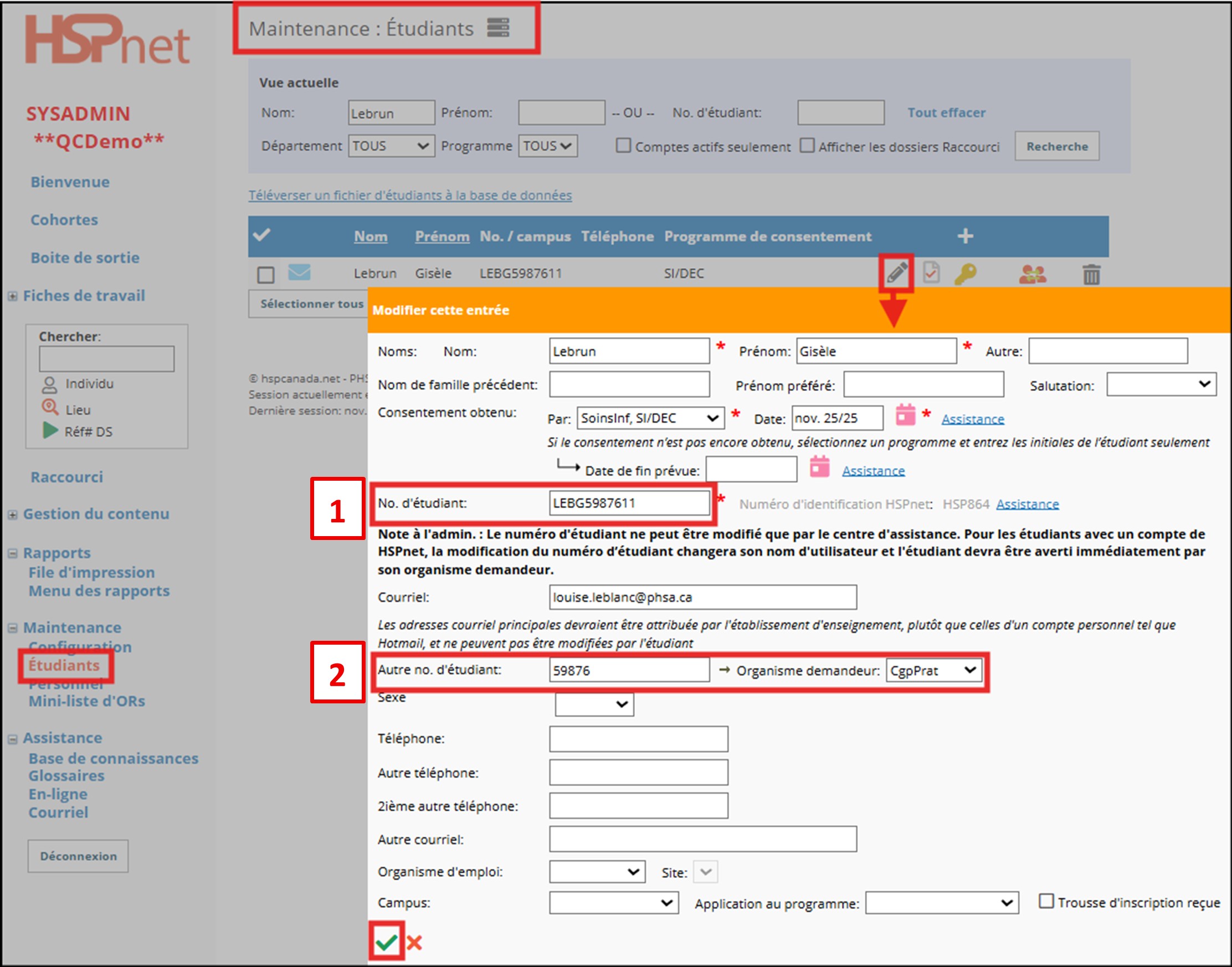Open the Organisme demandeur dropdown
This screenshot has width=1232, height=967.
pos(933,670)
